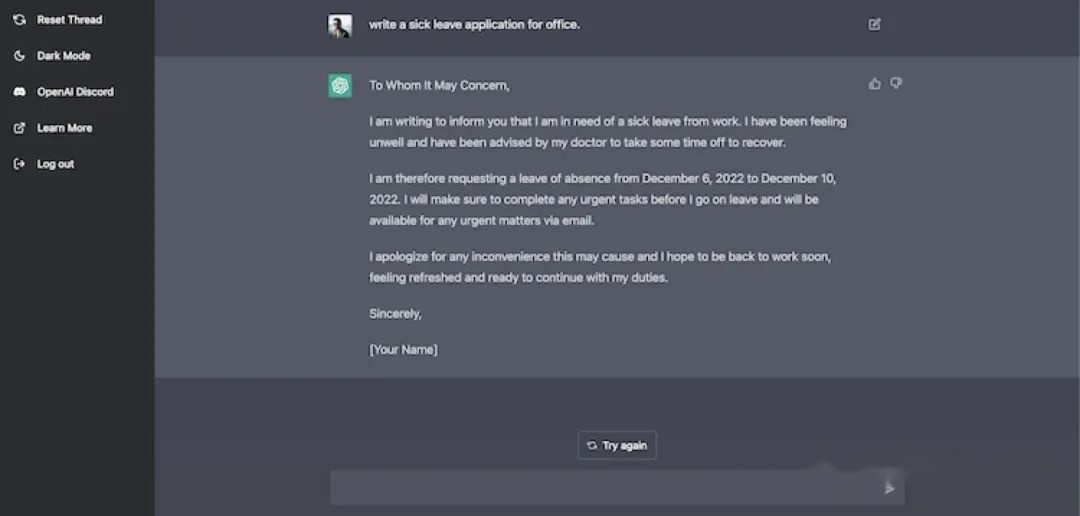Click the Discord logo icon
Screen dimensions: 1080x516
tap(19, 92)
